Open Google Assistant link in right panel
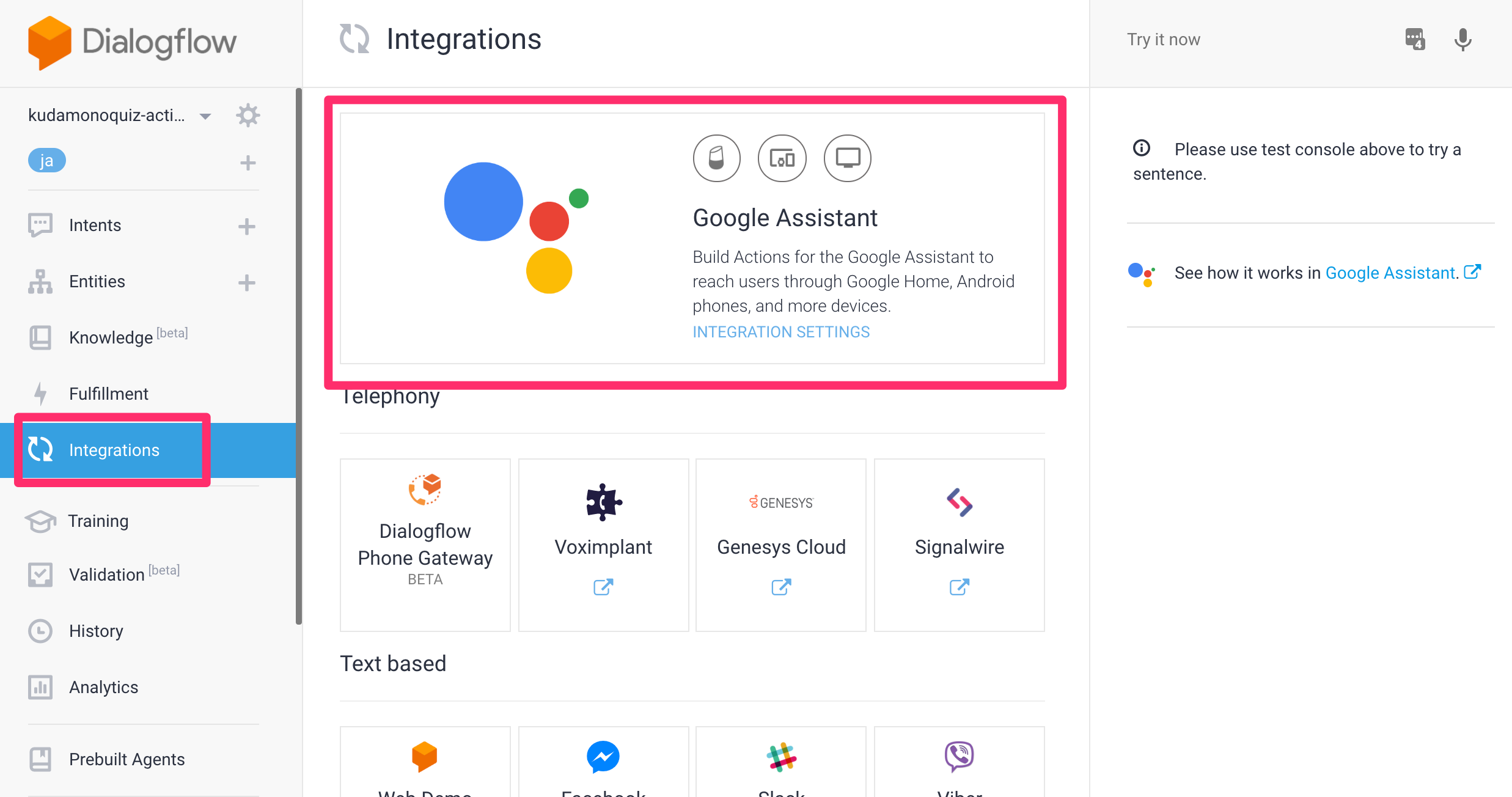This screenshot has width=1512, height=797. coord(1390,273)
